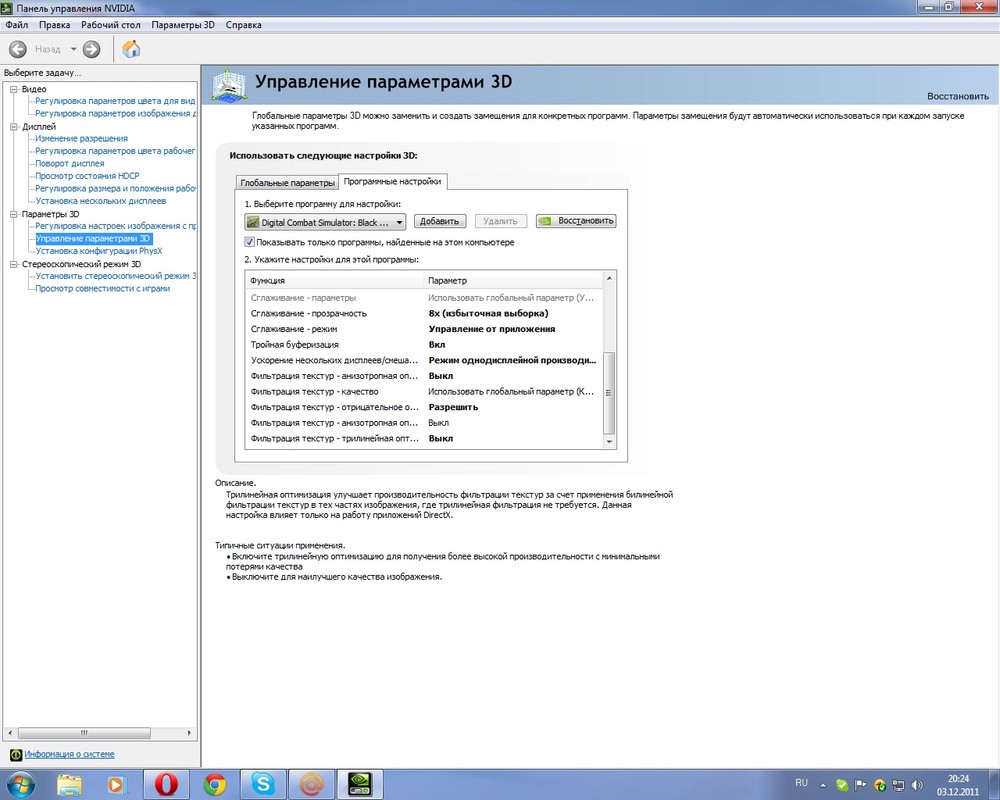Image resolution: width=1000 pixels, height=800 pixels.
Task: Select Сглаживание - режим setting row
Action: (423, 329)
